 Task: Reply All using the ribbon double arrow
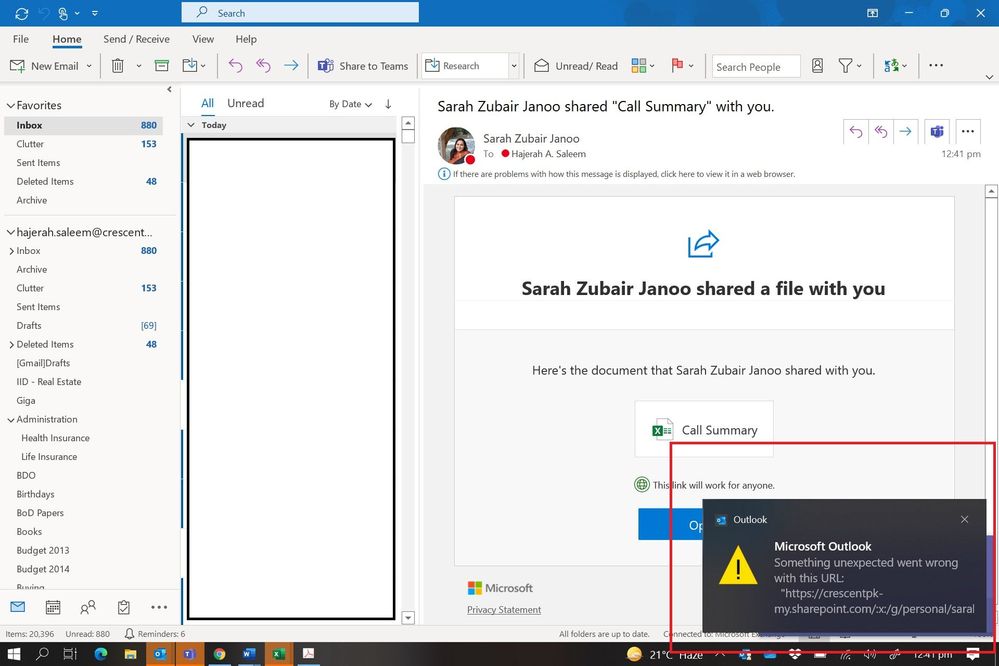(263, 65)
